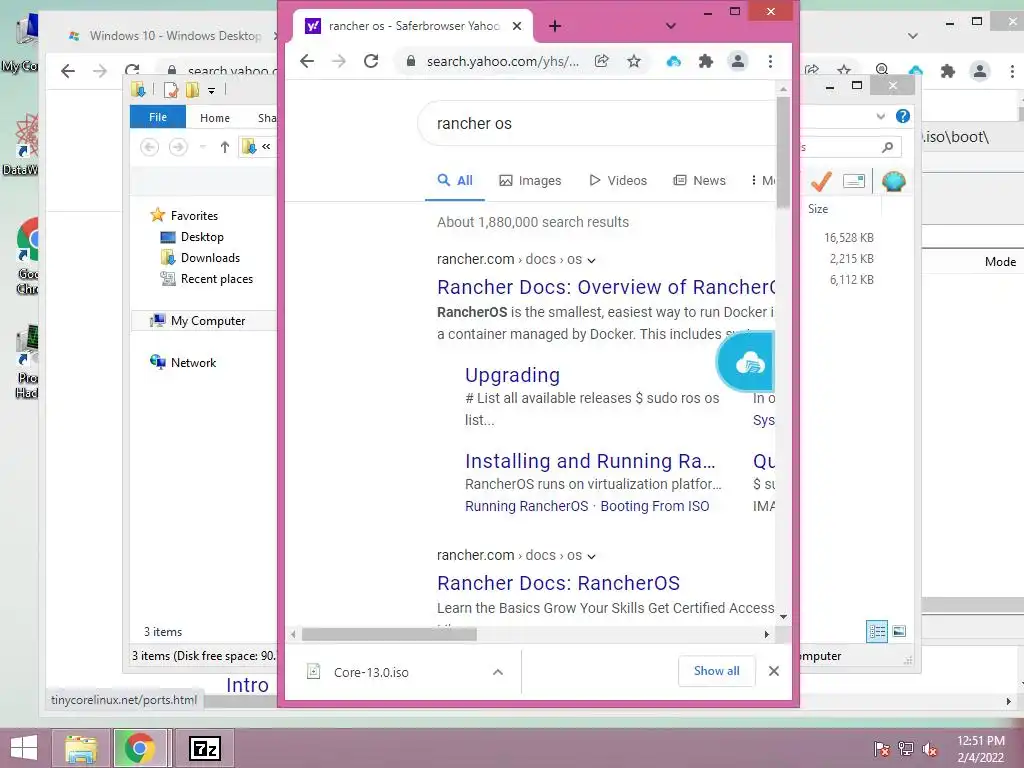The height and width of the screenshot is (768, 1024).
Task: Open the Chrome profile avatar in front window
Action: [738, 61]
